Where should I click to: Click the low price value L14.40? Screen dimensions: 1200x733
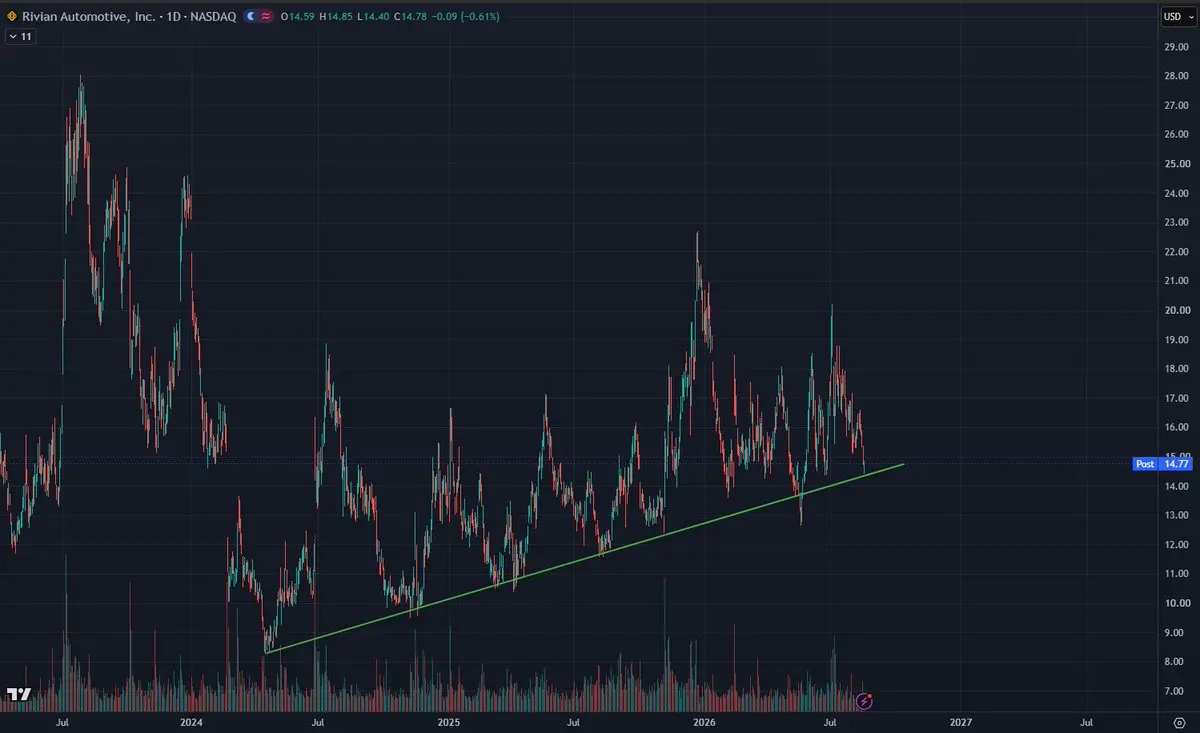(374, 17)
